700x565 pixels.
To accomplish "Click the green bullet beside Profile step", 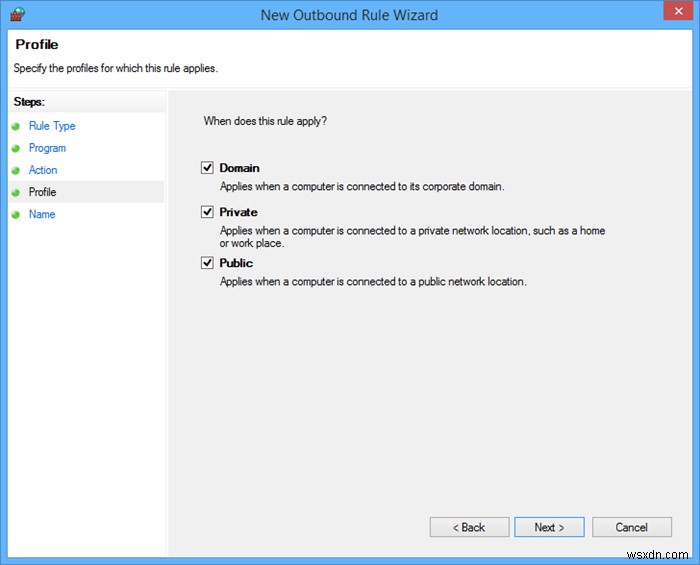I will [16, 192].
